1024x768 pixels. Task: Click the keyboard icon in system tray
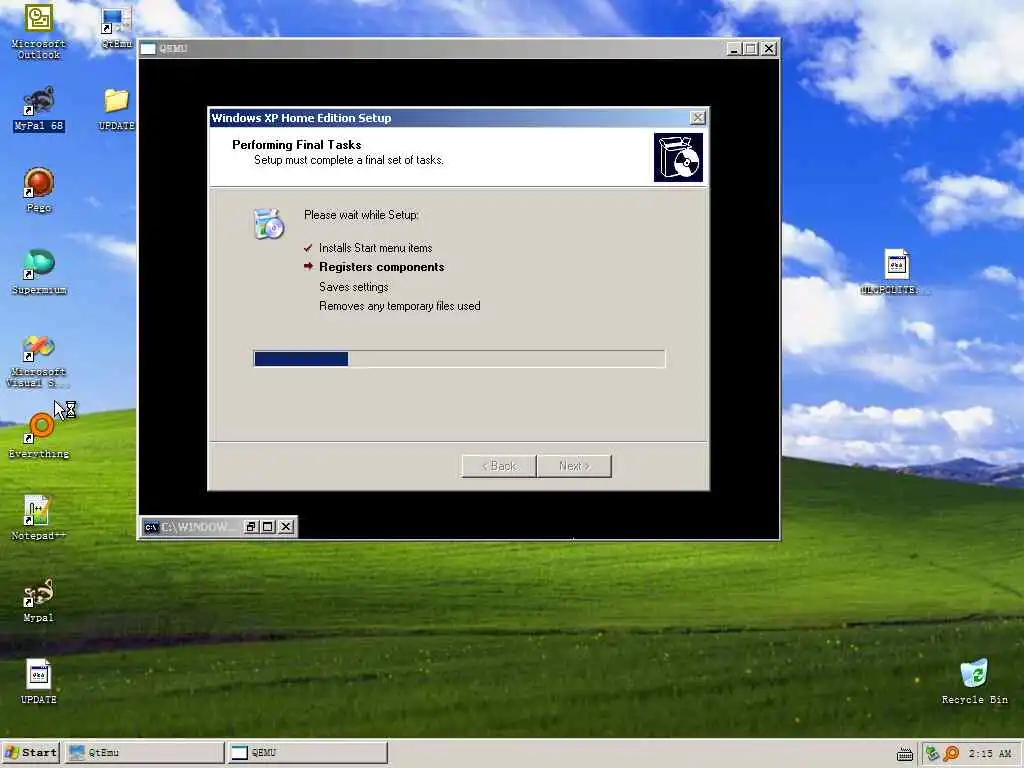tap(904, 754)
